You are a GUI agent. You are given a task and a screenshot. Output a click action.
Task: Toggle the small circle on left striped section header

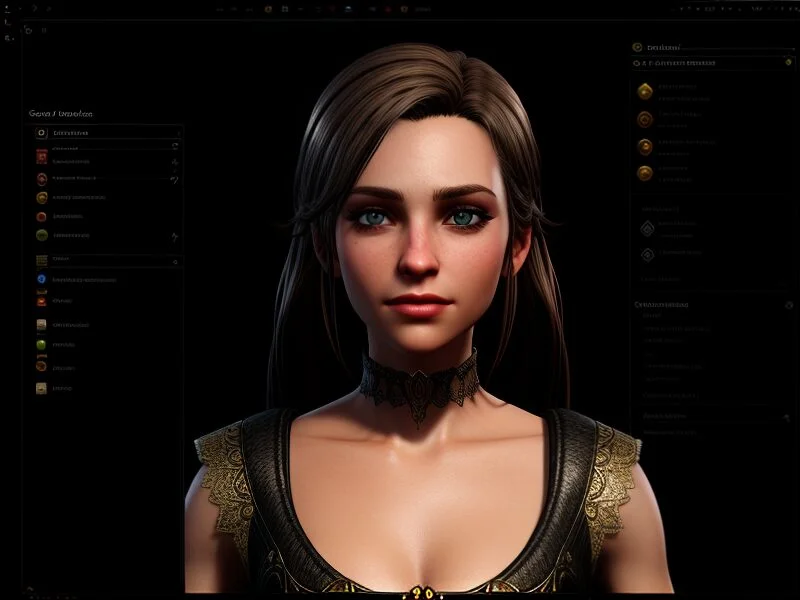coord(176,261)
